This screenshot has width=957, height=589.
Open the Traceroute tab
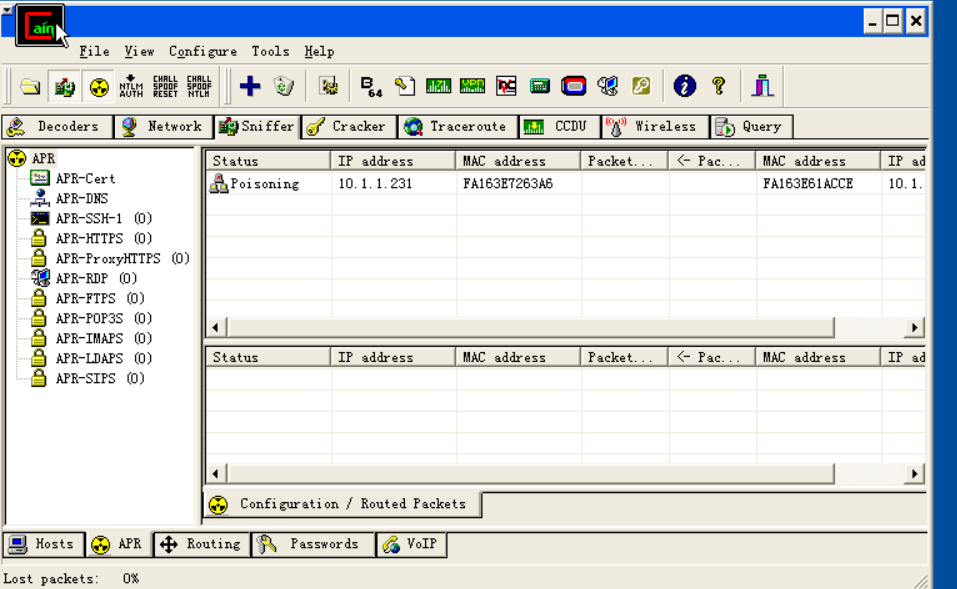pyautogui.click(x=458, y=127)
